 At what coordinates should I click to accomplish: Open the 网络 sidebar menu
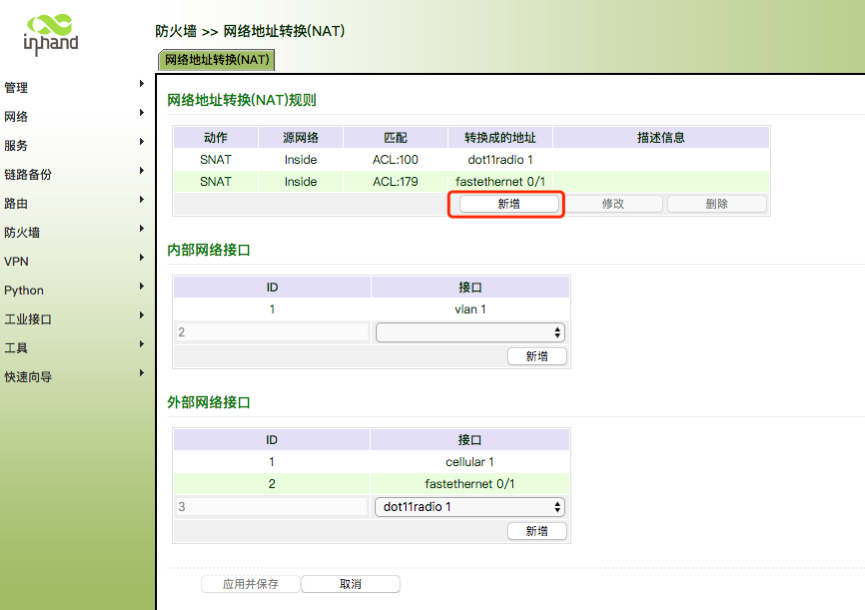click(17, 117)
